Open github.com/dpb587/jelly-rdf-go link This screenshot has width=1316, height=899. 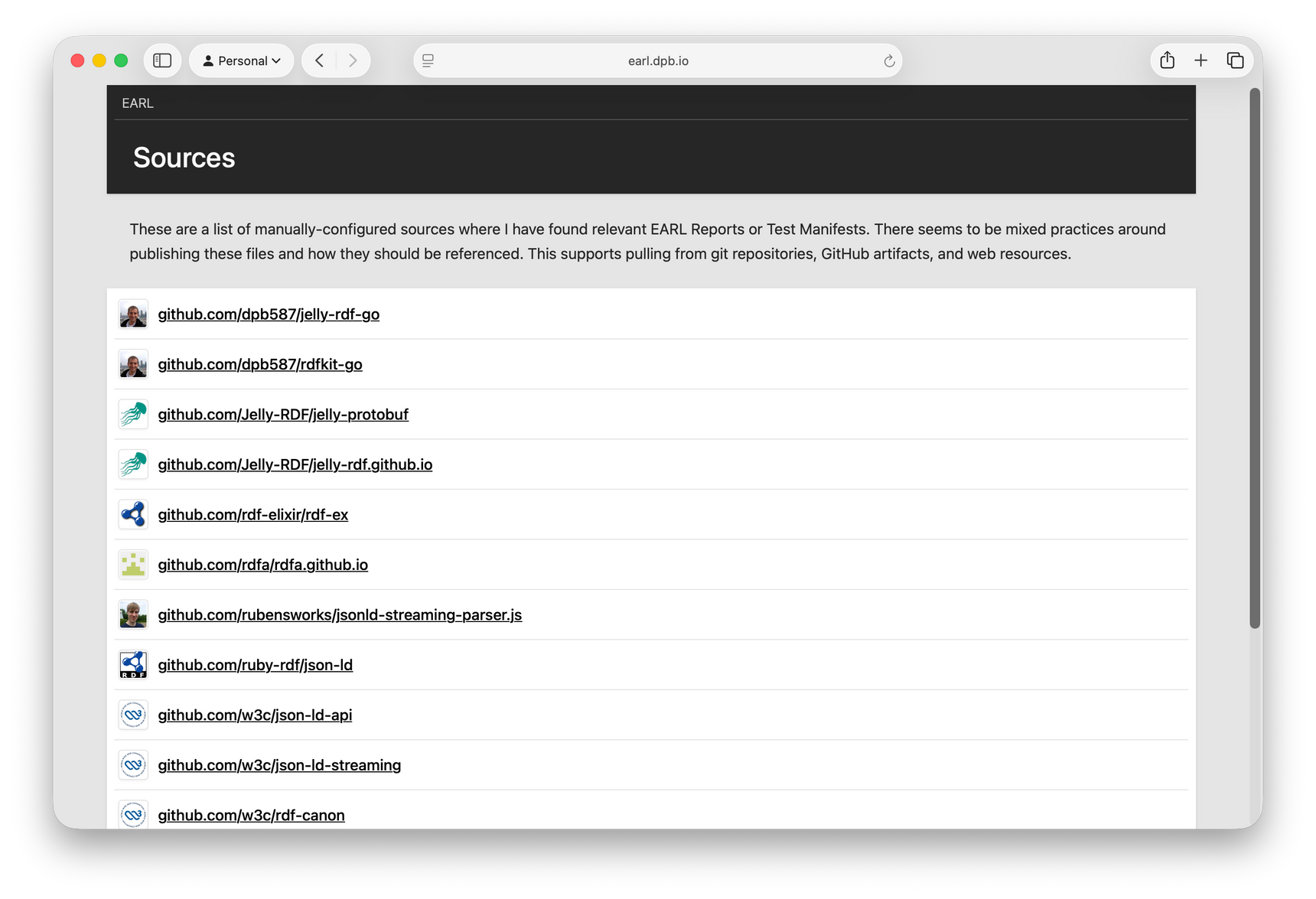(269, 314)
